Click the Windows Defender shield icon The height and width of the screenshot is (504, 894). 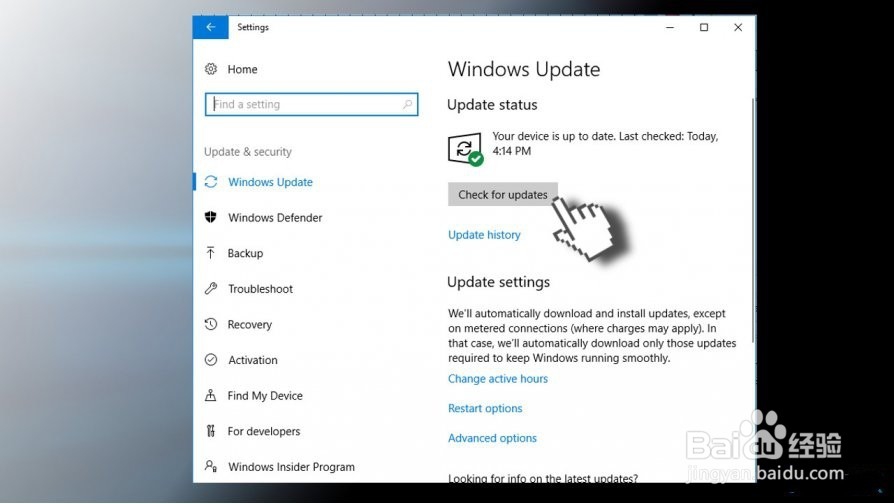pyautogui.click(x=211, y=217)
